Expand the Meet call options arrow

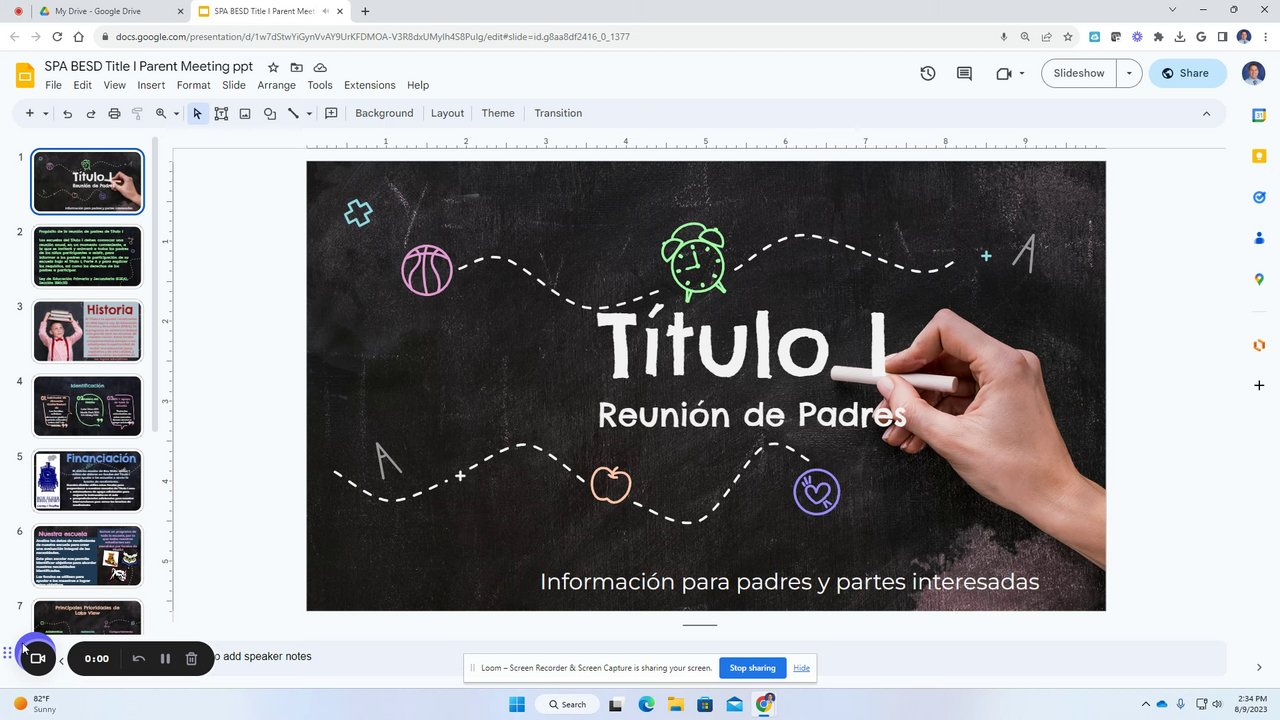click(1022, 73)
